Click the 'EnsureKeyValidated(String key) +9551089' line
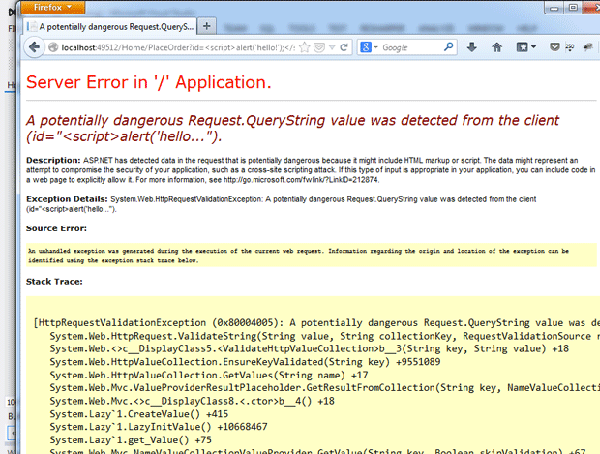The height and width of the screenshot is (454, 600). tap(245, 362)
